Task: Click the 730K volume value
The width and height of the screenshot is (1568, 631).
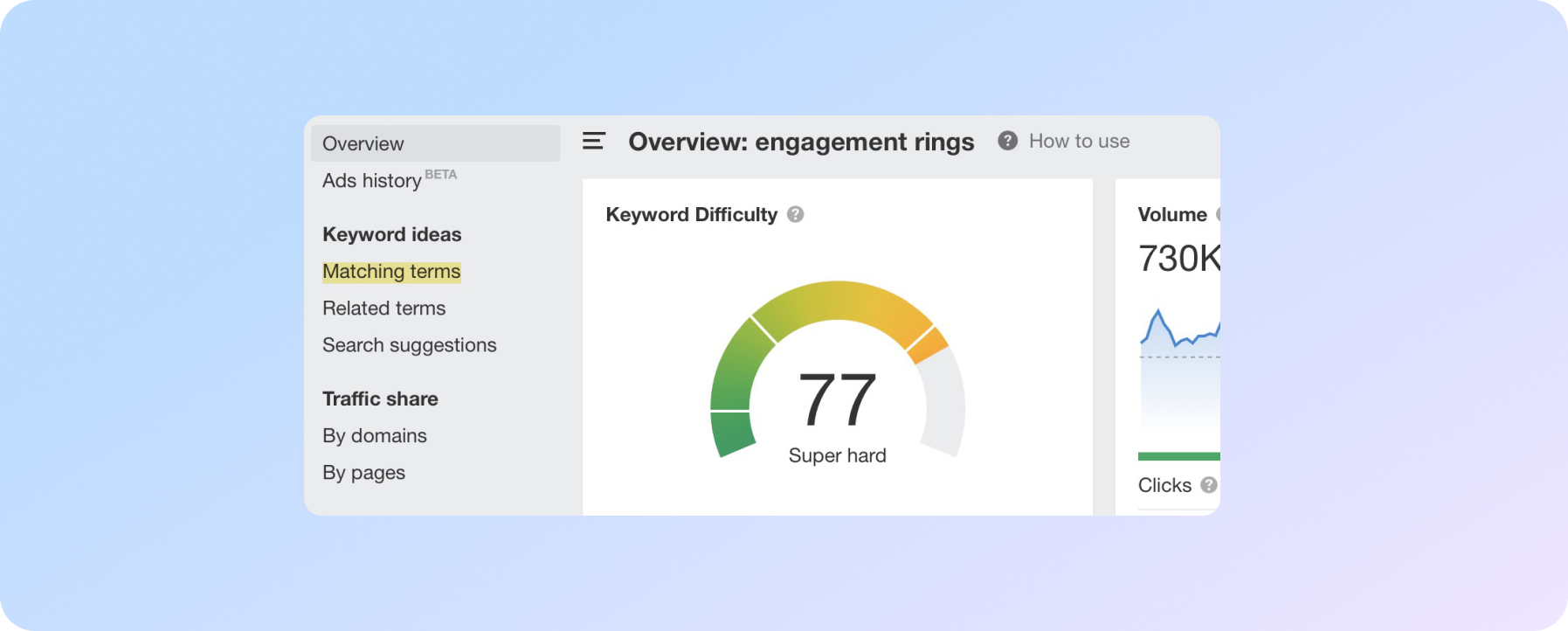Action: [x=1178, y=259]
